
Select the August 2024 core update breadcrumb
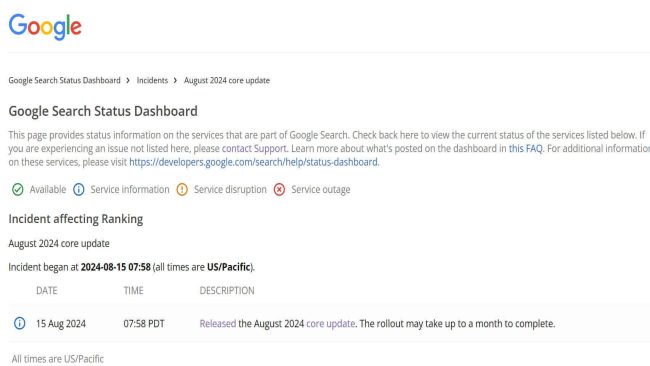(x=227, y=80)
